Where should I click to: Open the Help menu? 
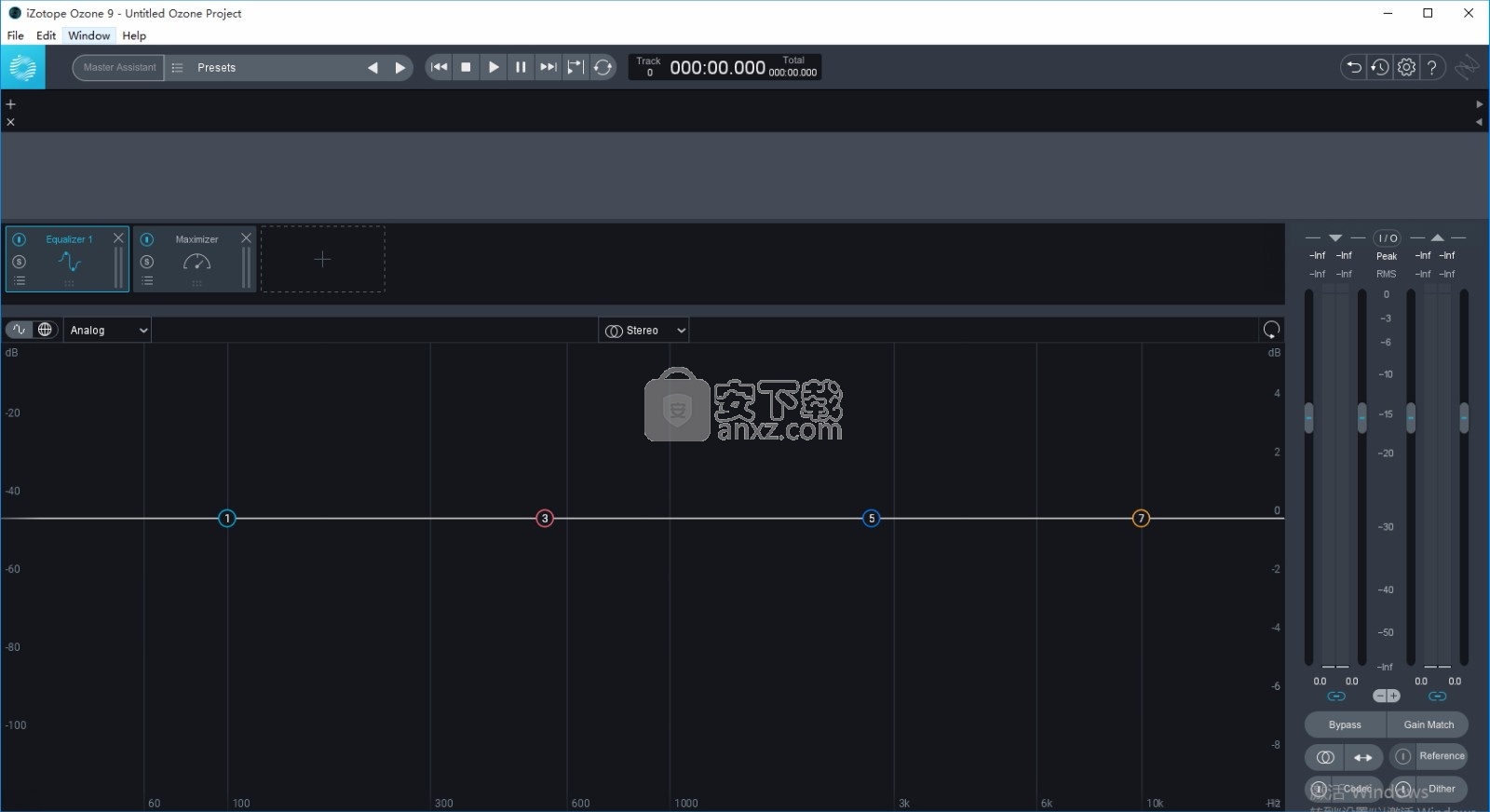click(x=134, y=35)
